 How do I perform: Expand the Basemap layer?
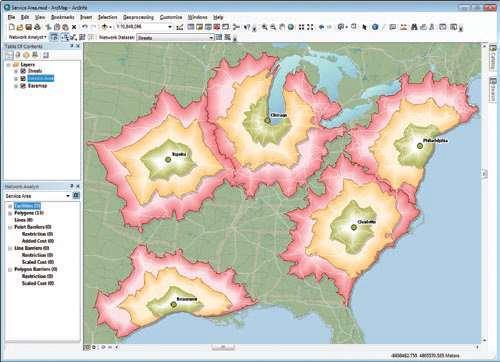tap(16, 86)
